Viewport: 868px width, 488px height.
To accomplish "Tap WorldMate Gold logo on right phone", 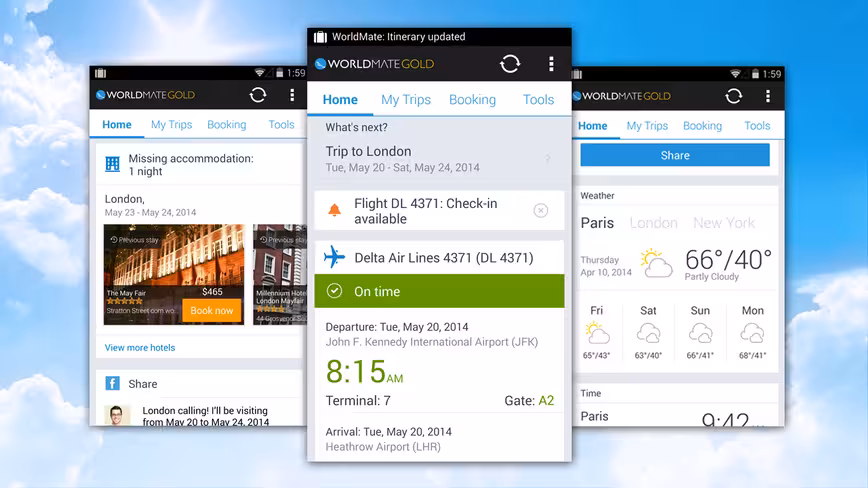I will [x=622, y=96].
